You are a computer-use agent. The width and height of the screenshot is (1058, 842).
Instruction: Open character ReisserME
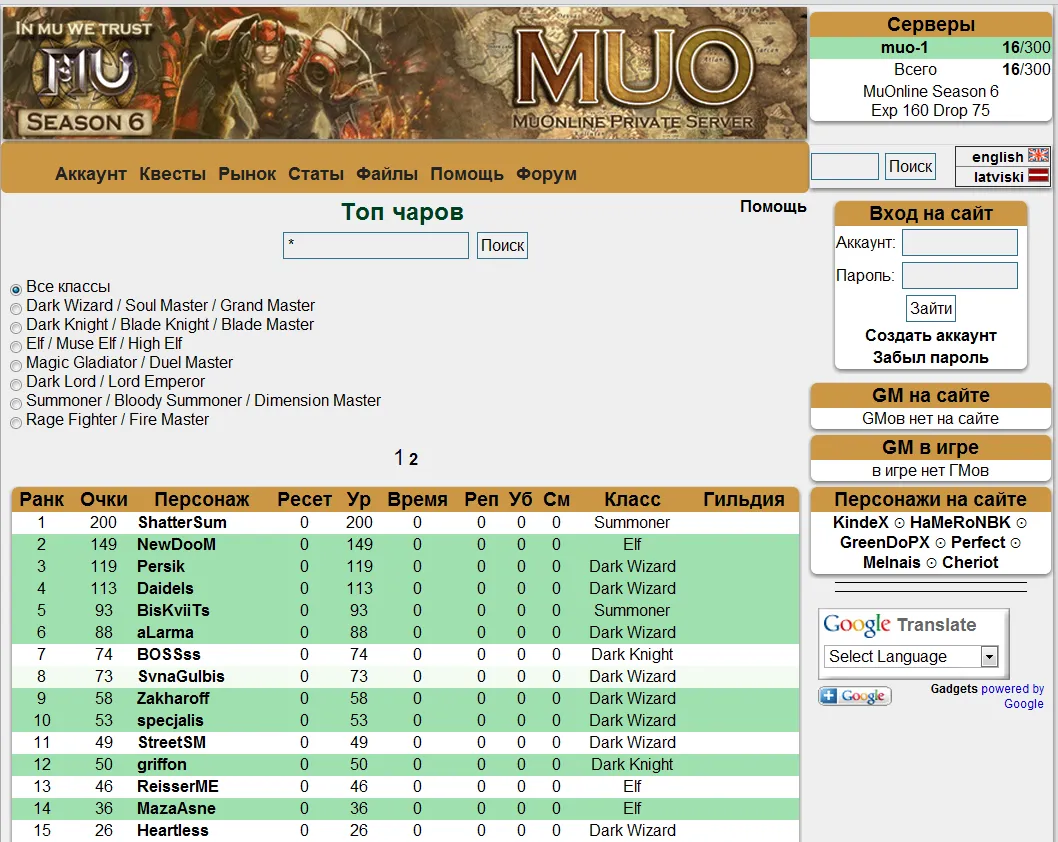click(178, 787)
